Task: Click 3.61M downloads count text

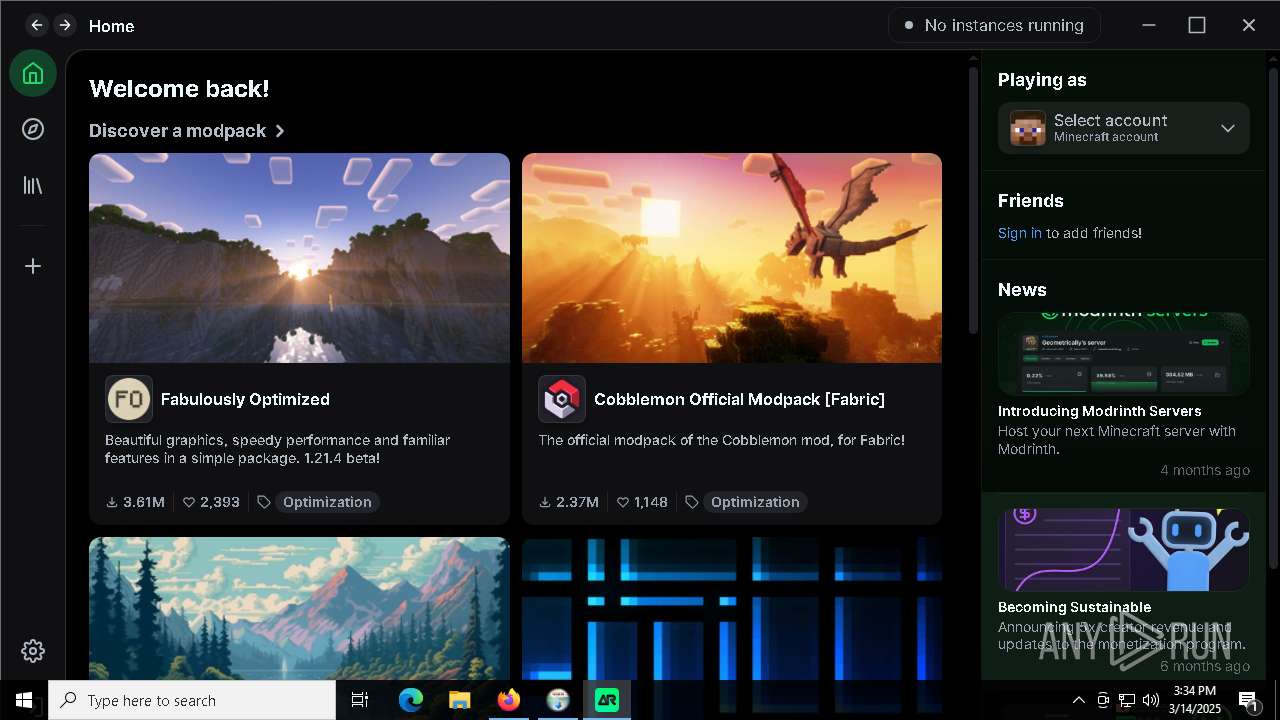Action: pos(144,502)
